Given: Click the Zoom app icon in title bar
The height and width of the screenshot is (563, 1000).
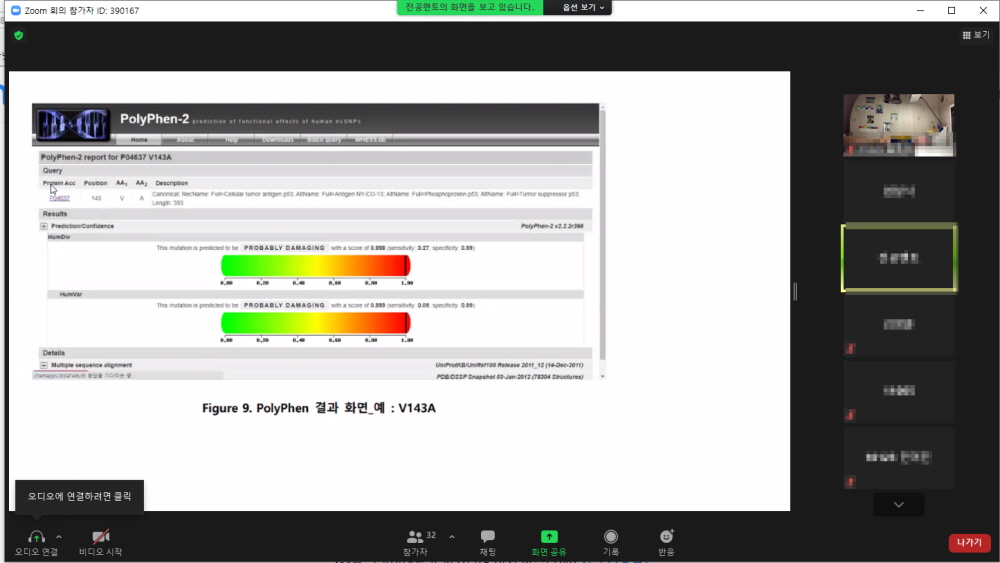Looking at the screenshot, I should (16, 10).
